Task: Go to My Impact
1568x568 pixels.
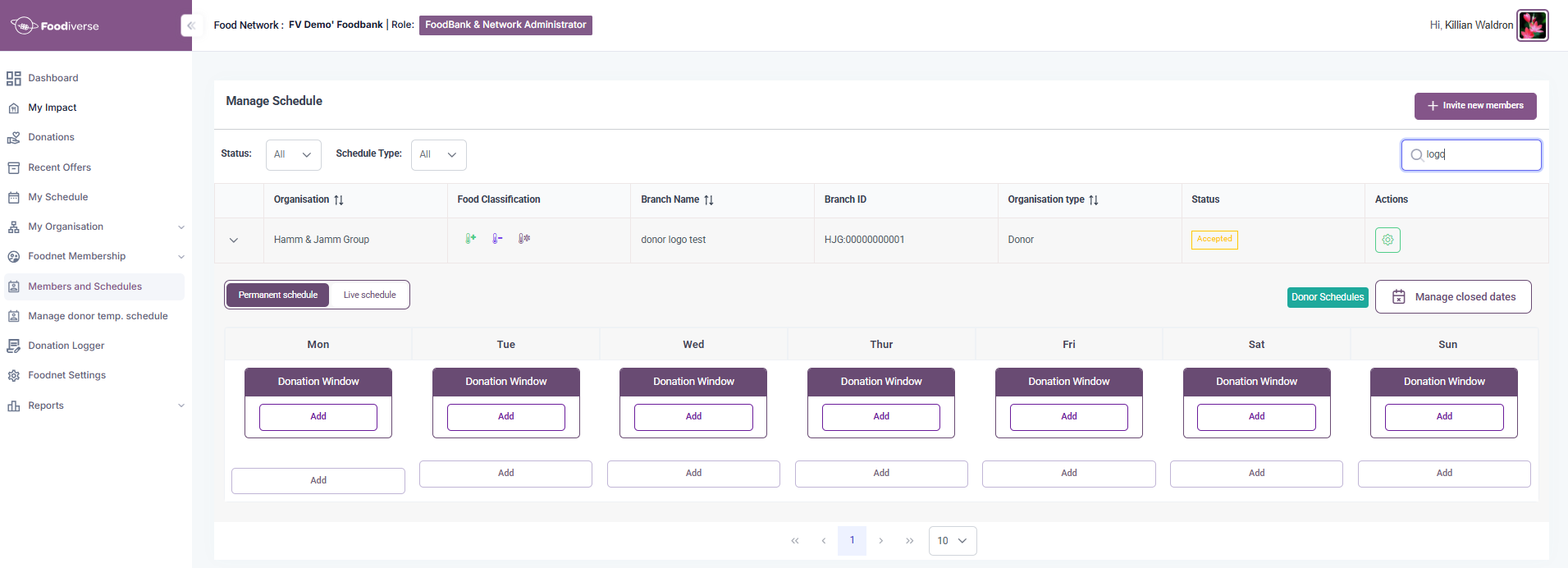Action: point(53,108)
